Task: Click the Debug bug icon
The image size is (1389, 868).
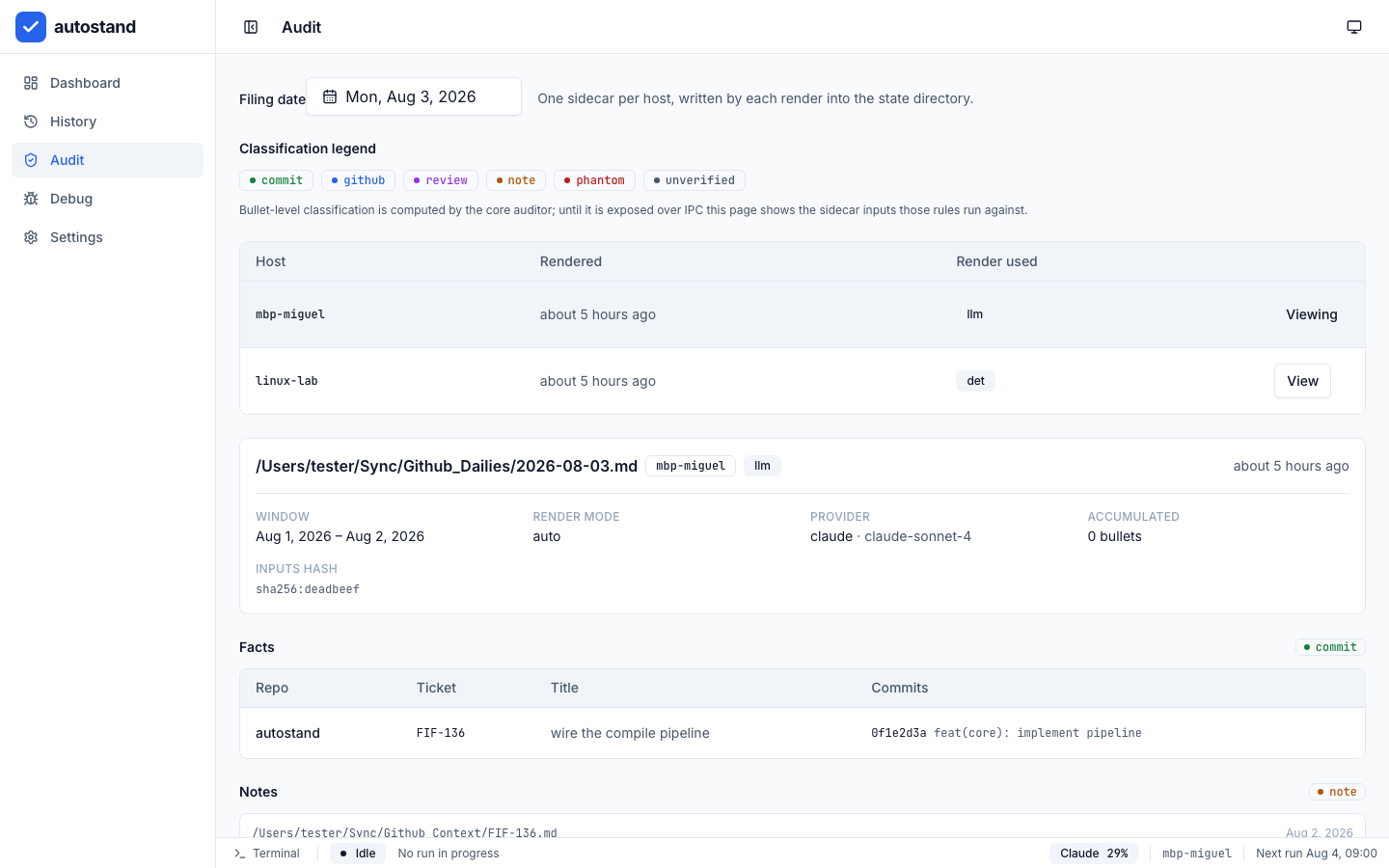Action: (31, 199)
